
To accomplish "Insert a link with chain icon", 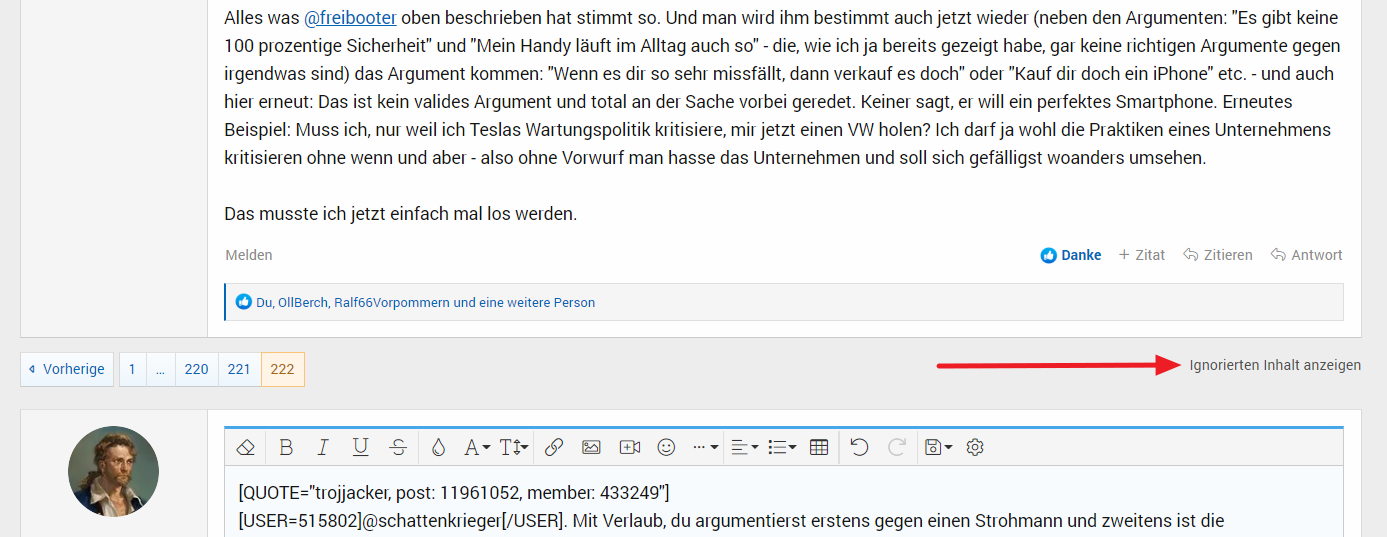I will [x=554, y=447].
